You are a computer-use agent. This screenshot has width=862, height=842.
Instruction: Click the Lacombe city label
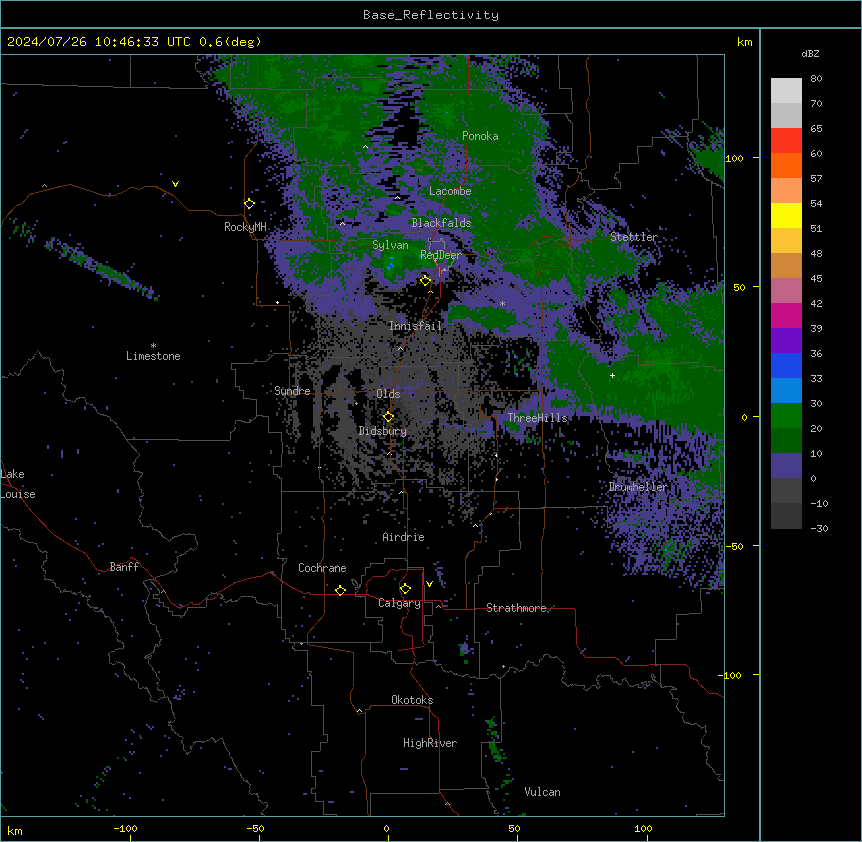click(450, 191)
